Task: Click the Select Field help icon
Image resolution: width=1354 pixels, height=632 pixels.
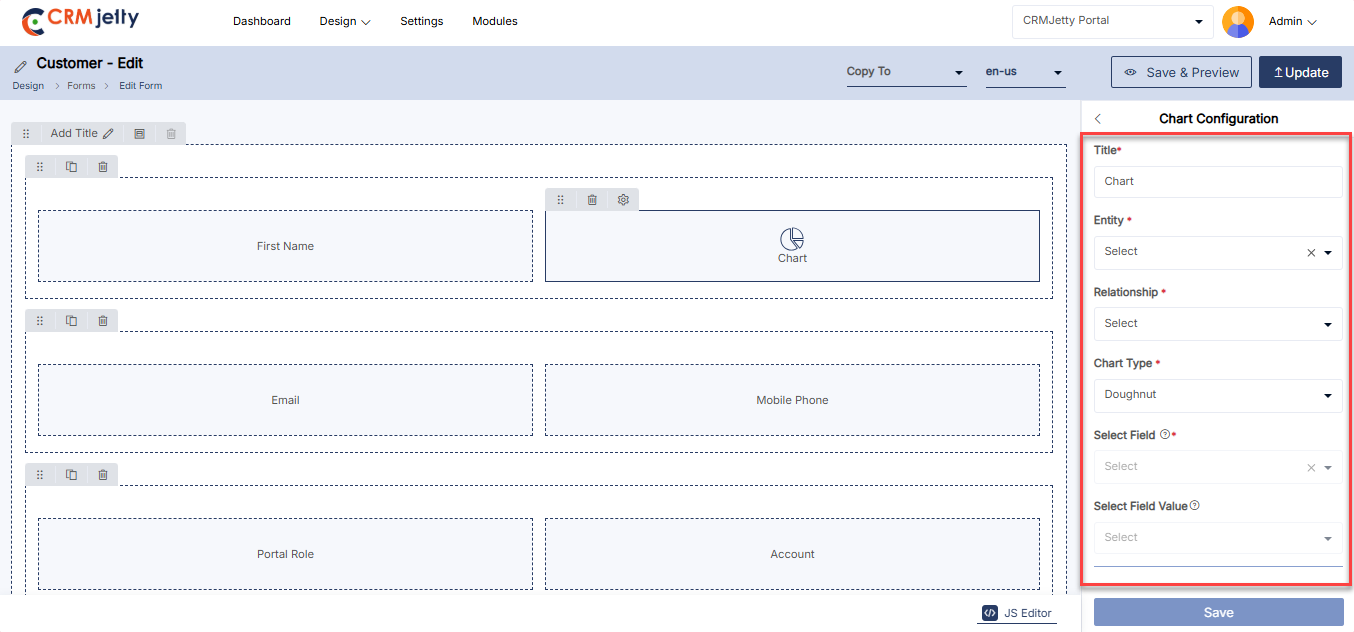Action: click(x=1164, y=435)
